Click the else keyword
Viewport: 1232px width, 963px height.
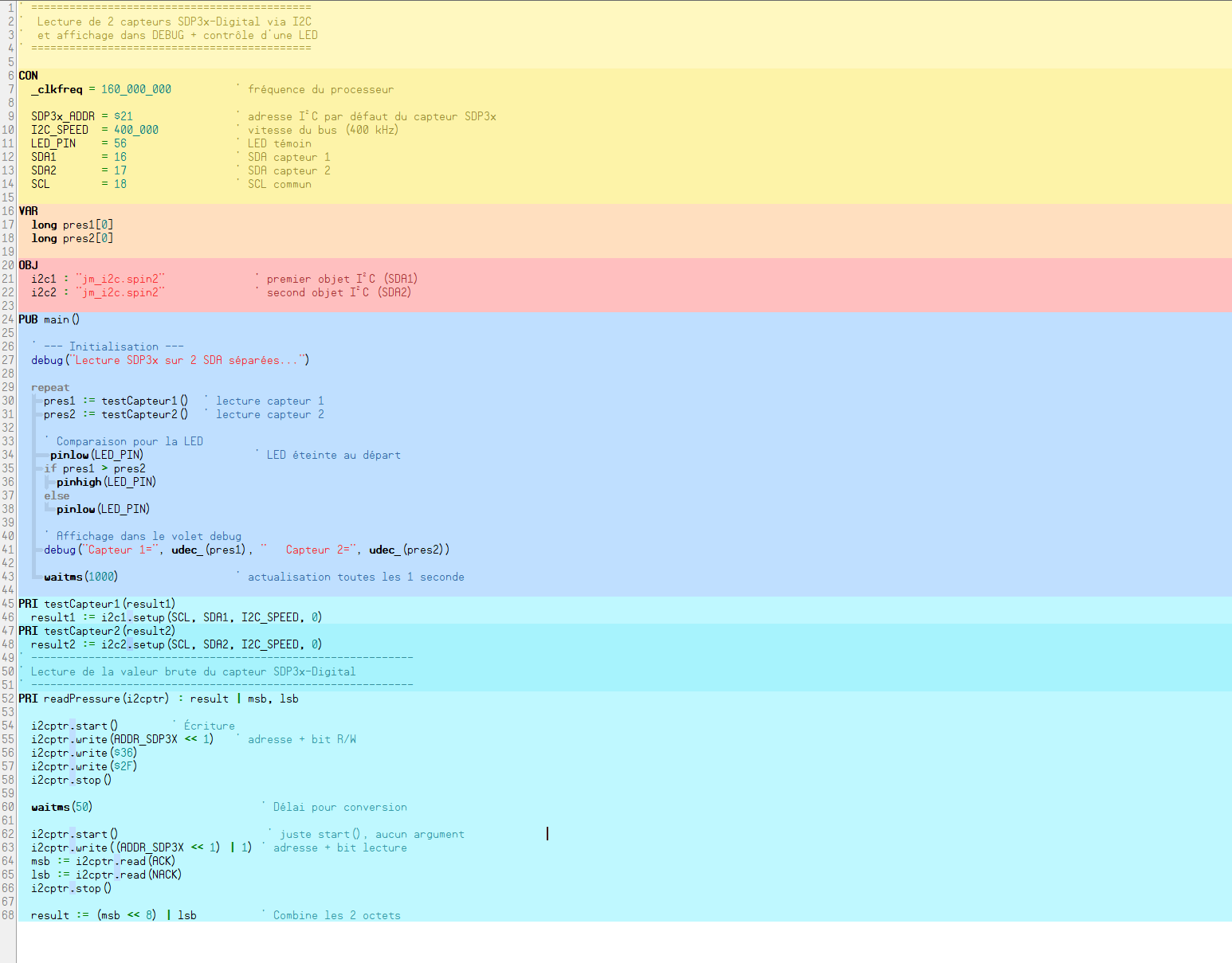click(57, 495)
